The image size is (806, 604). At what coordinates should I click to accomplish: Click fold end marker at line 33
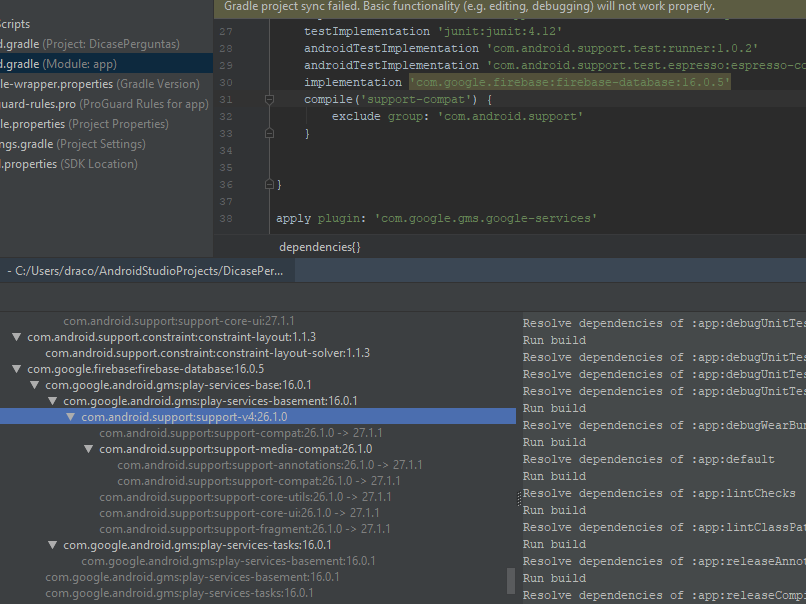[269, 133]
